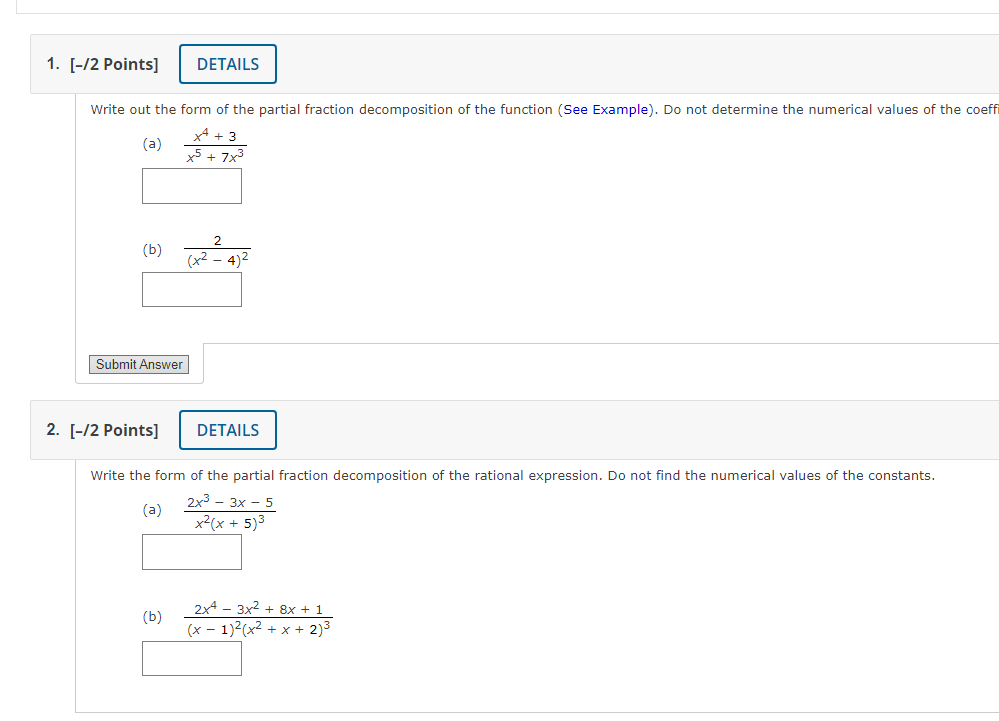Click the [-/2 Points] label for question 2
The width and height of the screenshot is (999, 721).
click(x=113, y=429)
